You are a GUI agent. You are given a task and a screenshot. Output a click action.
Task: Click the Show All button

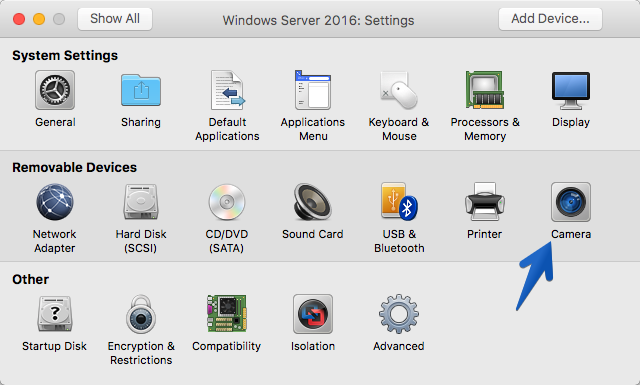coord(115,19)
